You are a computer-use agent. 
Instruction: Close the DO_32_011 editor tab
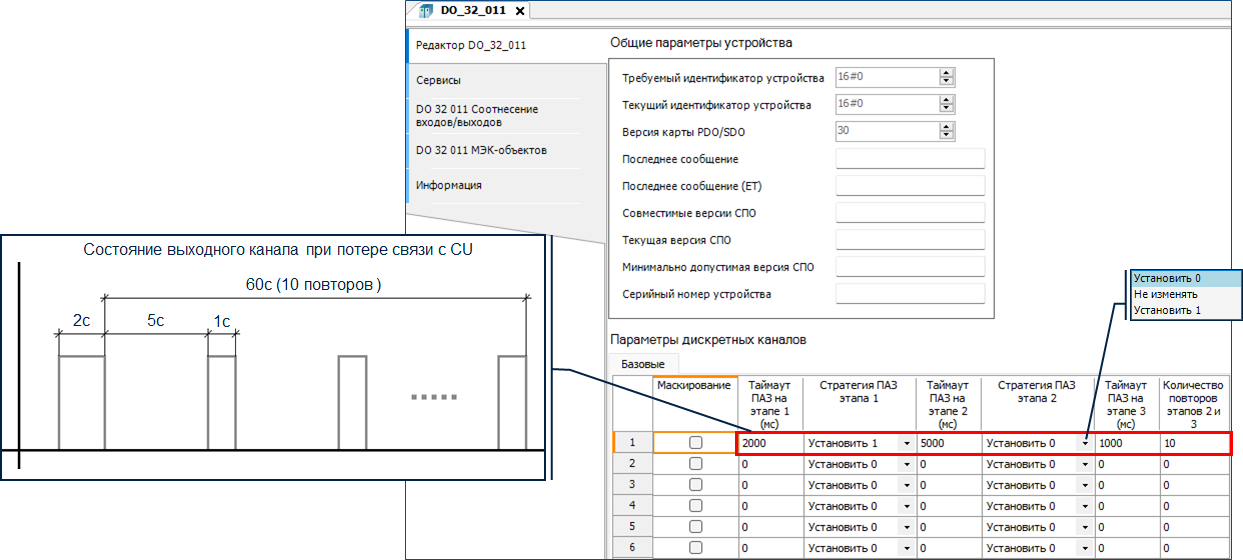click(x=521, y=11)
